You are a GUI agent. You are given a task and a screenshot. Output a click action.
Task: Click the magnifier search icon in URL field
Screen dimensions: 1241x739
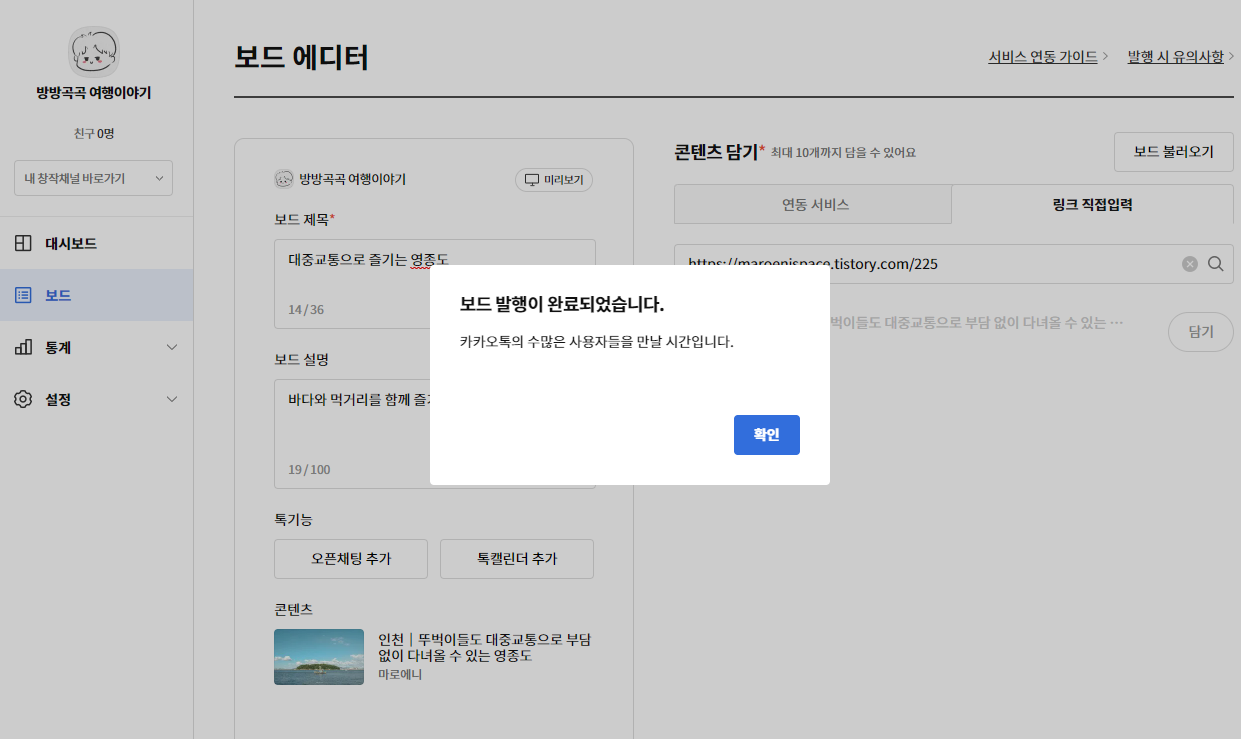pos(1216,264)
